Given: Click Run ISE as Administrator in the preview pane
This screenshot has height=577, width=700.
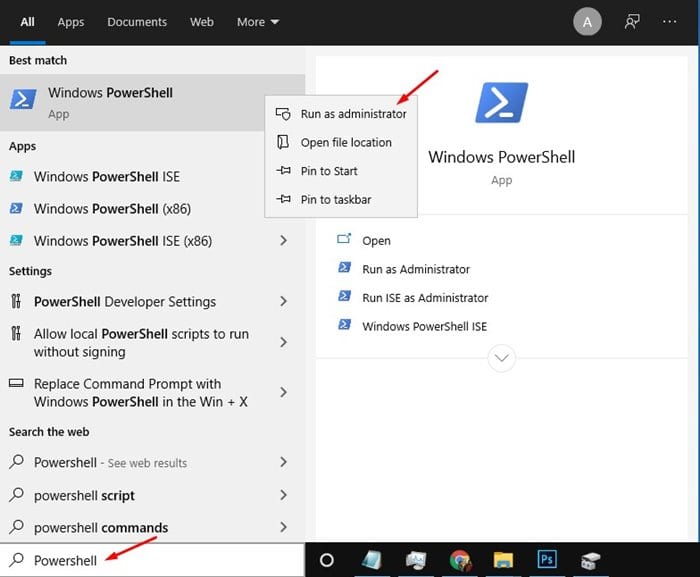Looking at the screenshot, I should [x=425, y=298].
